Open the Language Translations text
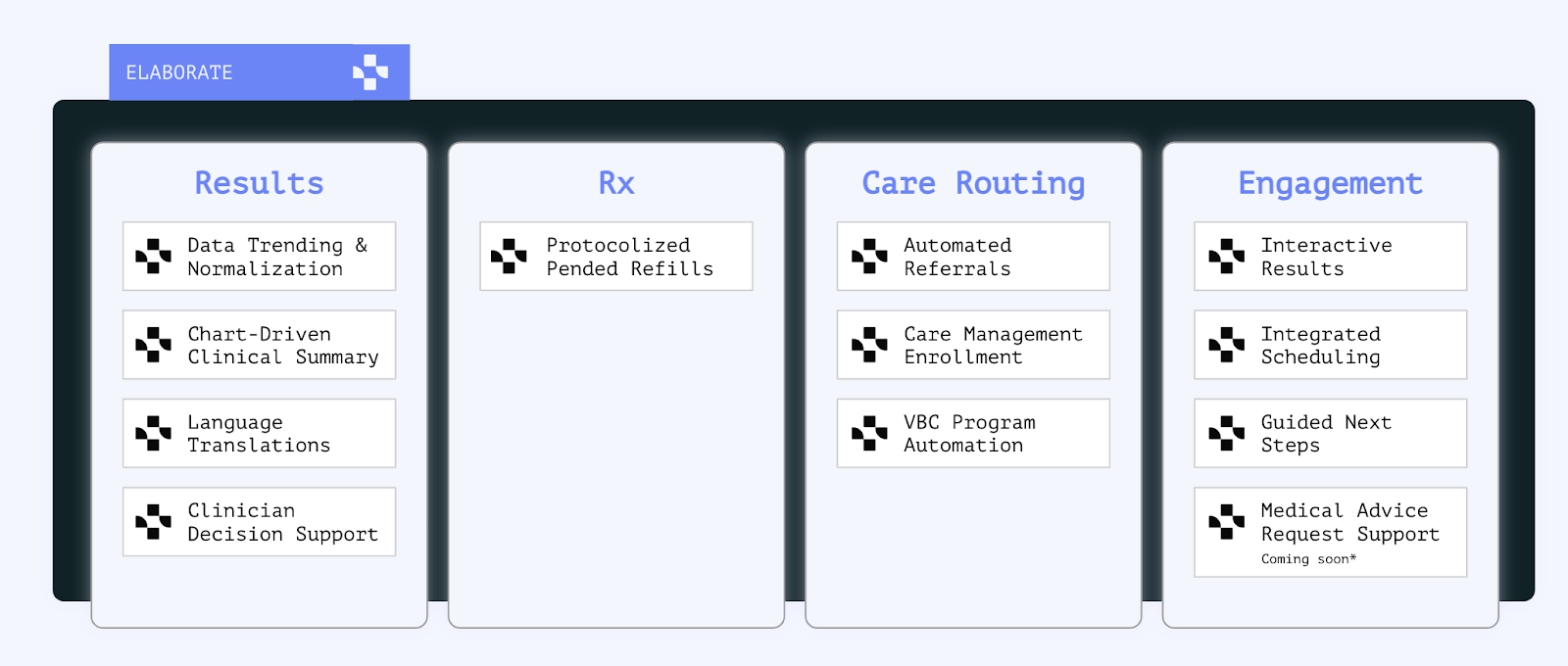The image size is (1568, 666). [x=259, y=434]
